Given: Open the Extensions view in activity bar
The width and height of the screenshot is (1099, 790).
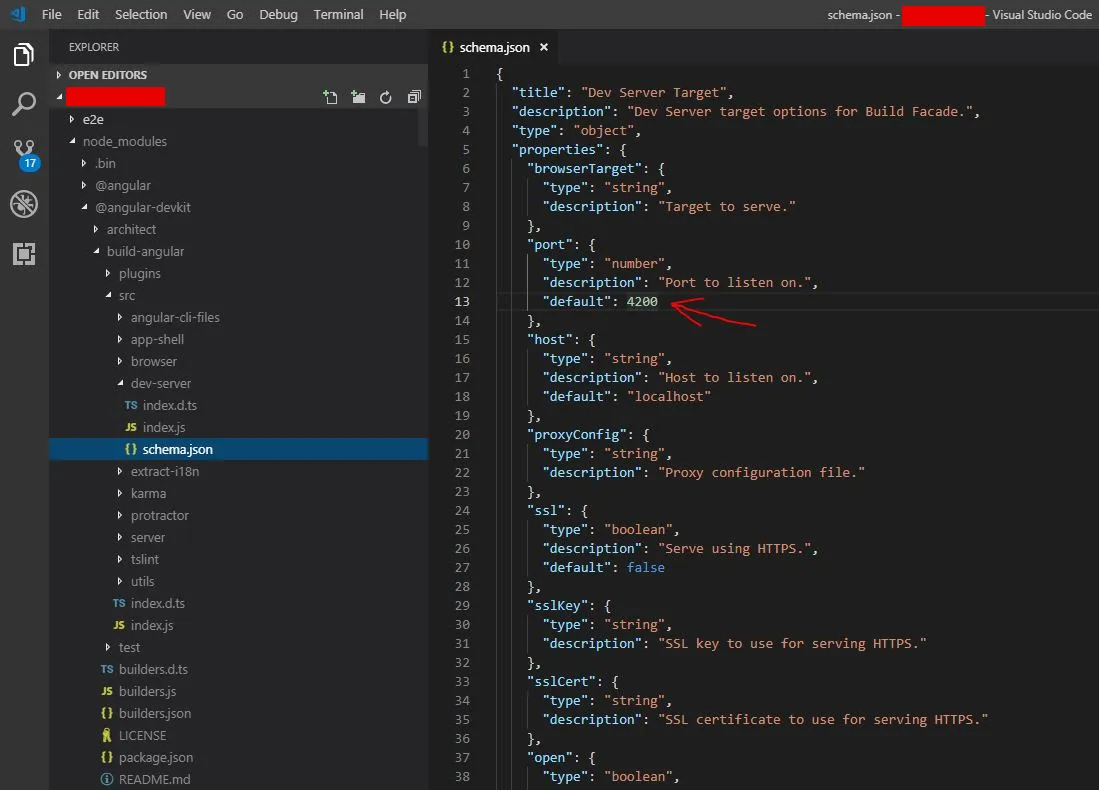Looking at the screenshot, I should click(24, 254).
